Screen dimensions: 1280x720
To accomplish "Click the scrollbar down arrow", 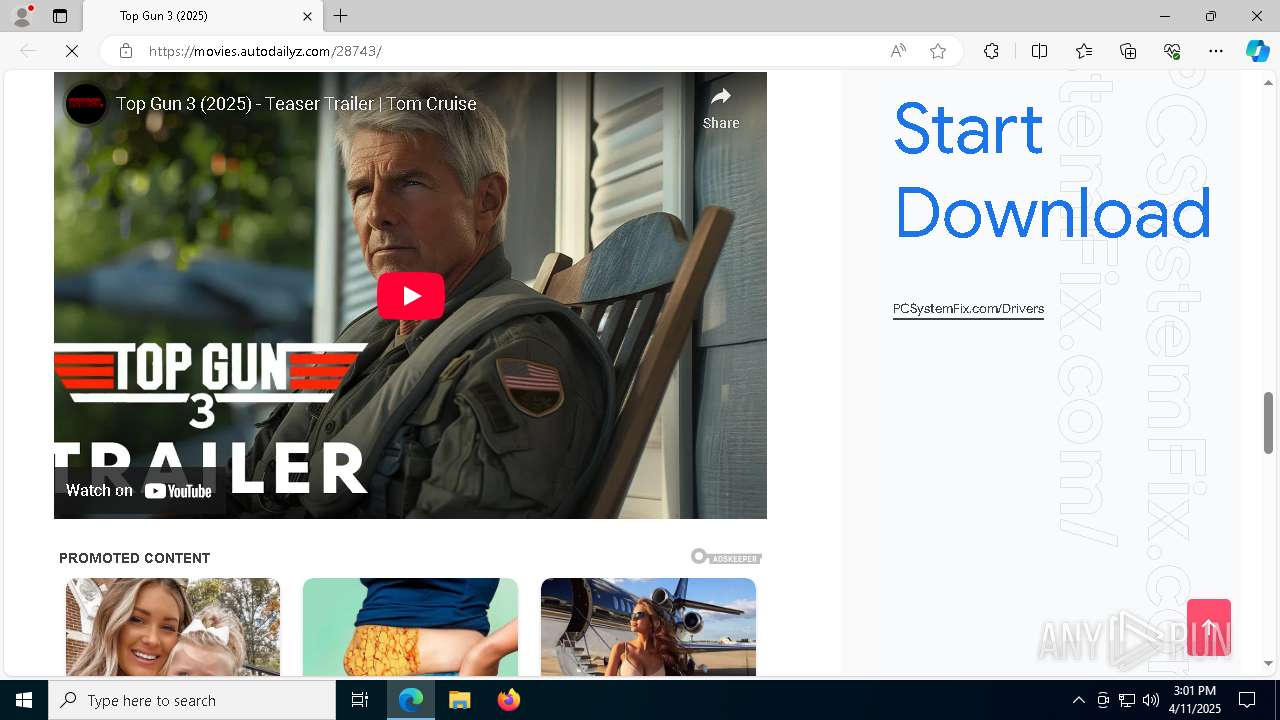I will tap(1268, 663).
